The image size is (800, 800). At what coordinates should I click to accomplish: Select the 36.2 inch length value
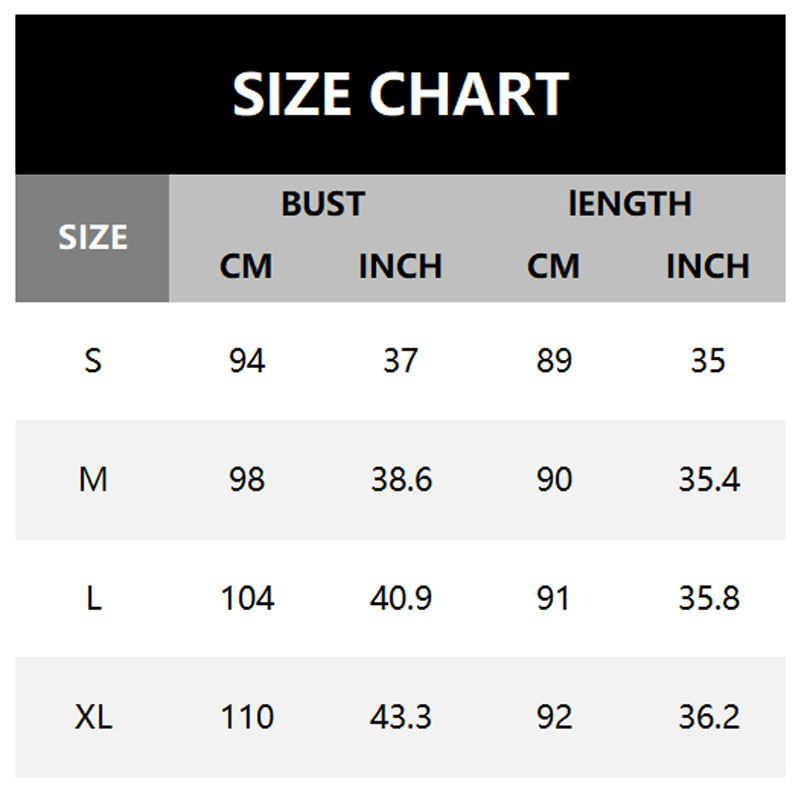pos(708,717)
